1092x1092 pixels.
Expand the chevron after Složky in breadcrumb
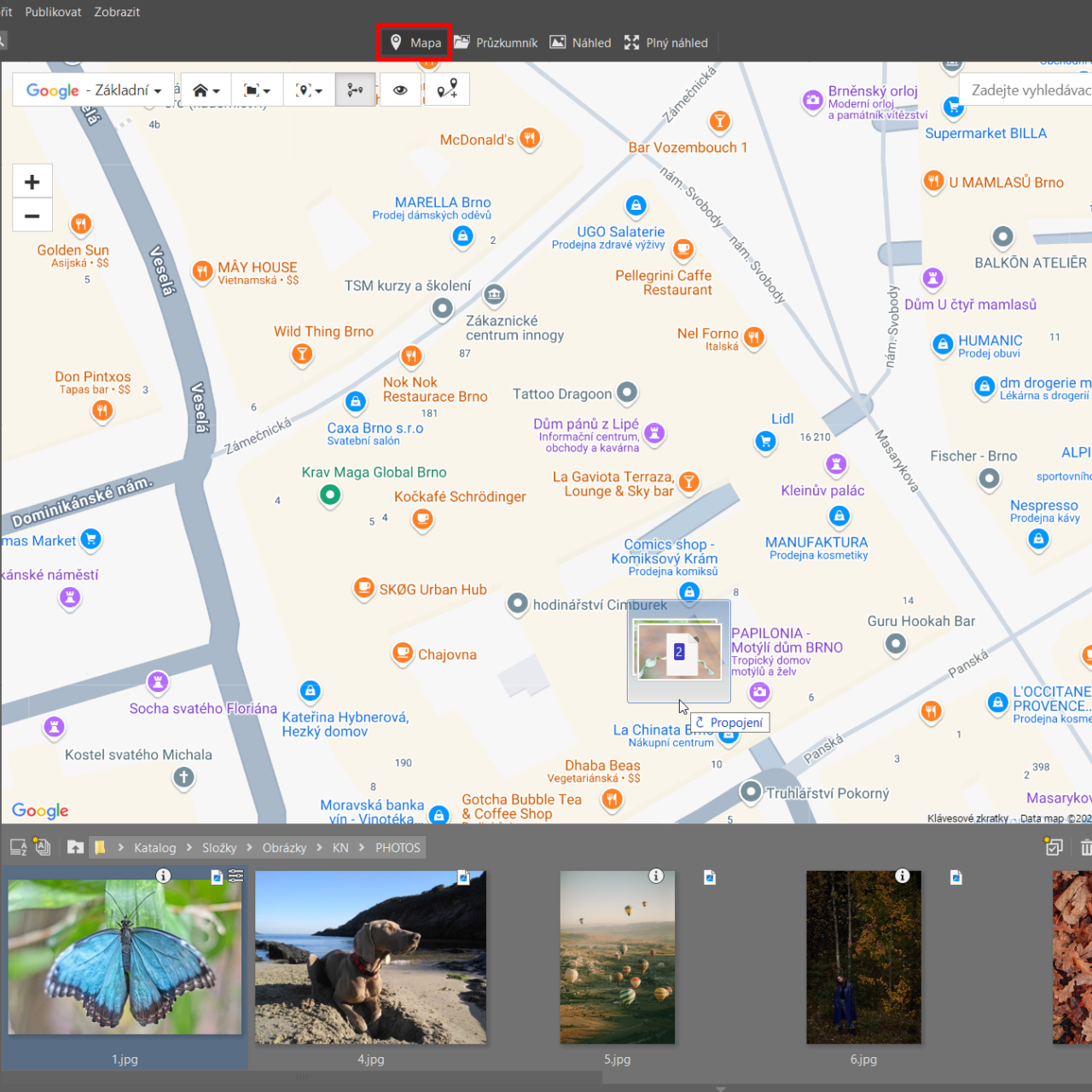point(250,847)
